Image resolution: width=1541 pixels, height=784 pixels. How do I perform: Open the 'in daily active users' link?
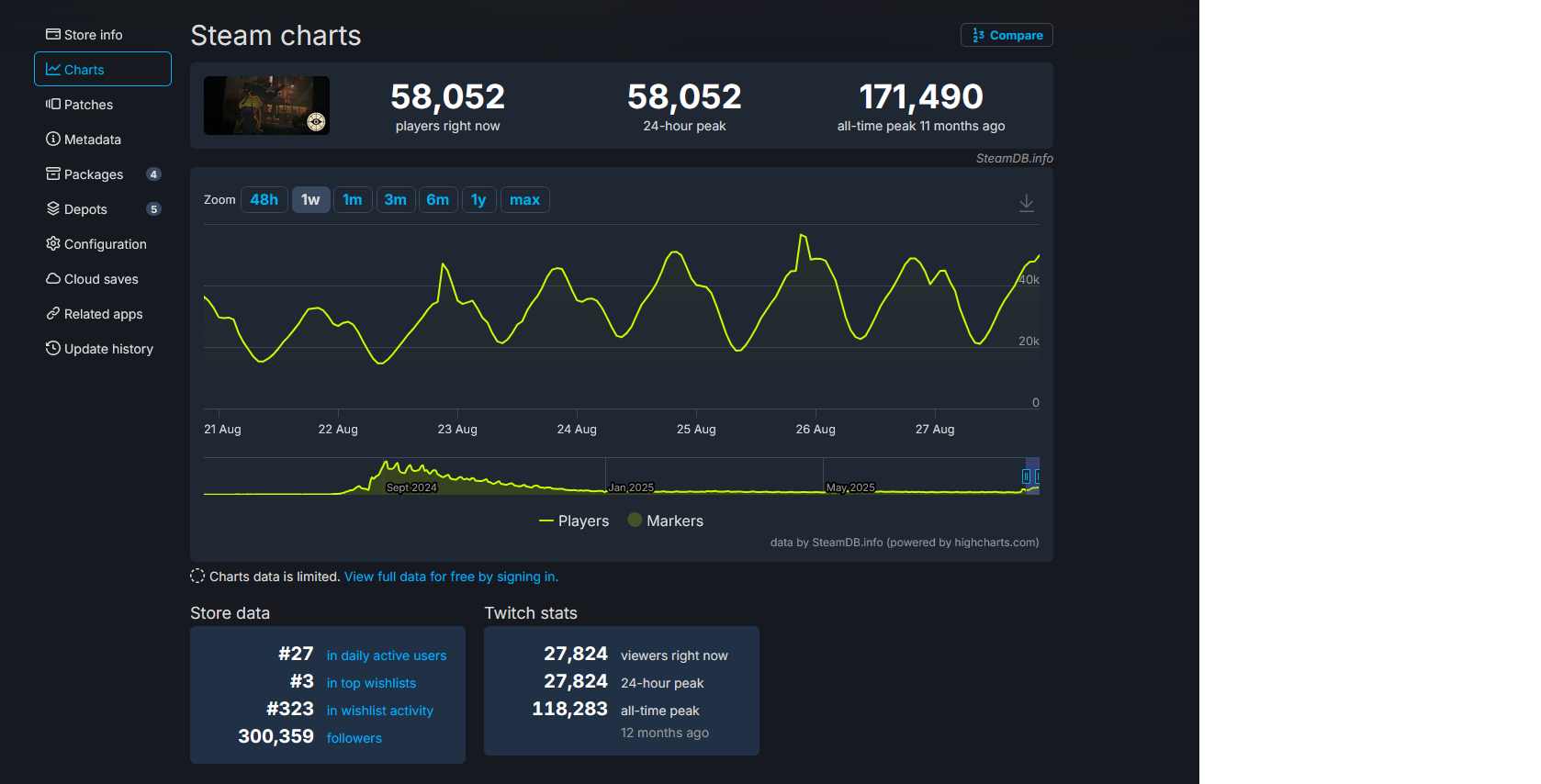tap(387, 655)
